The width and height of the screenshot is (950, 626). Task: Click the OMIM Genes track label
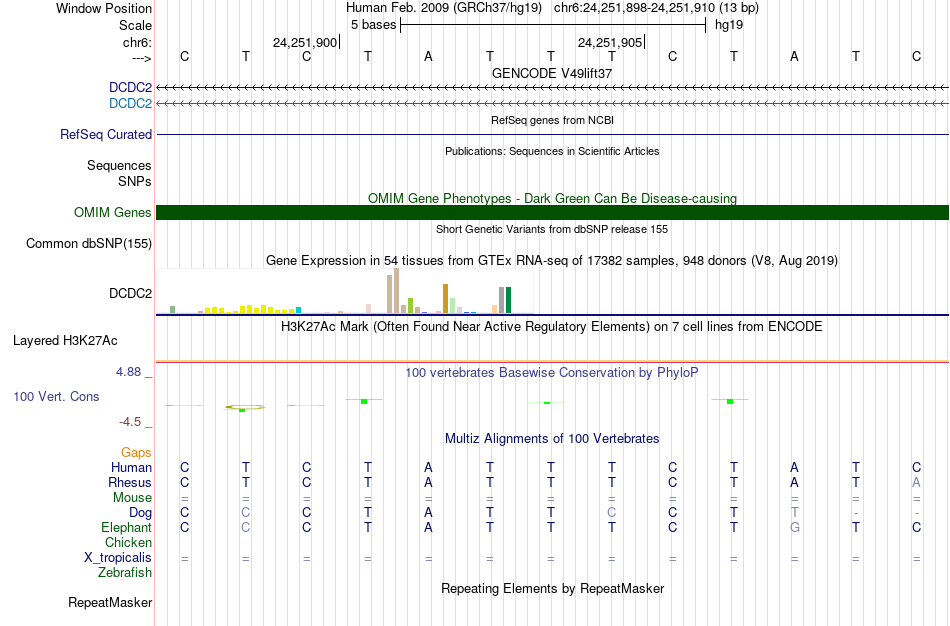113,212
